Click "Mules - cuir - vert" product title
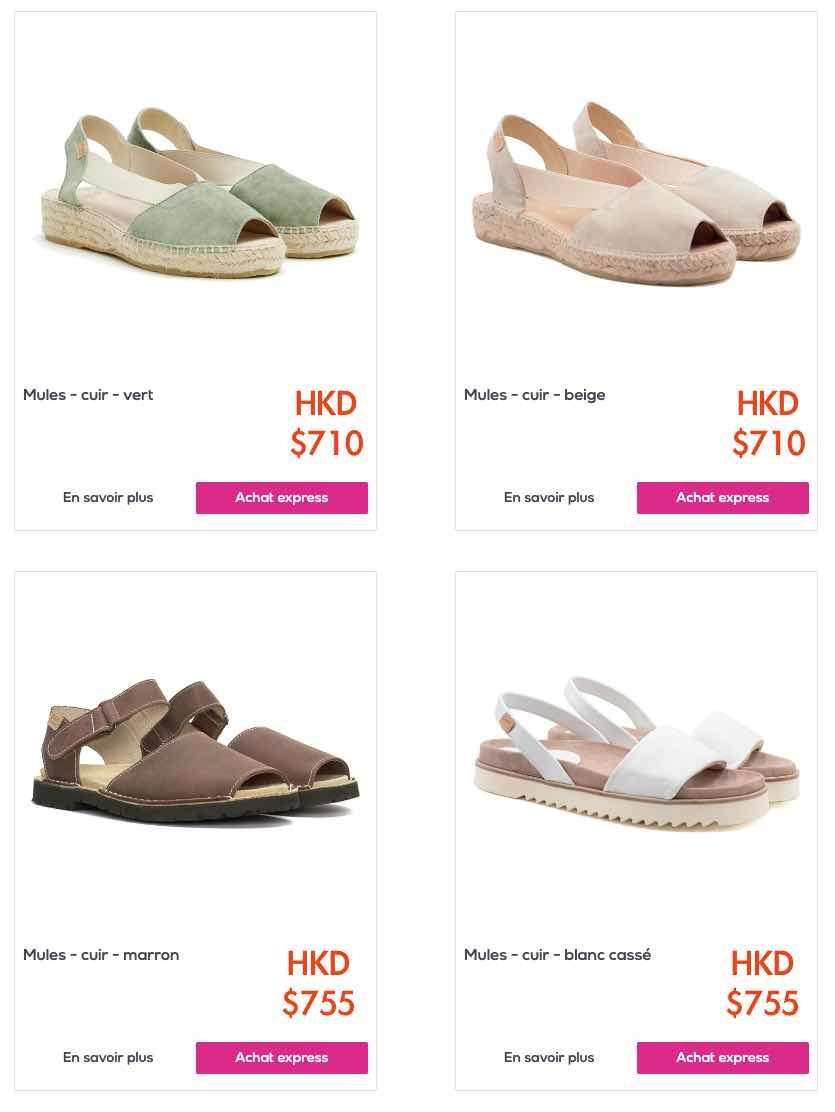The image size is (835, 1112). pos(88,395)
